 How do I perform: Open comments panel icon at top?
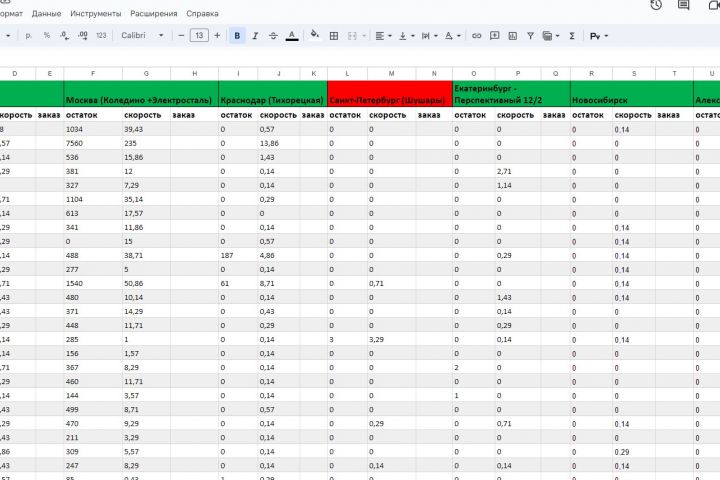(x=683, y=5)
